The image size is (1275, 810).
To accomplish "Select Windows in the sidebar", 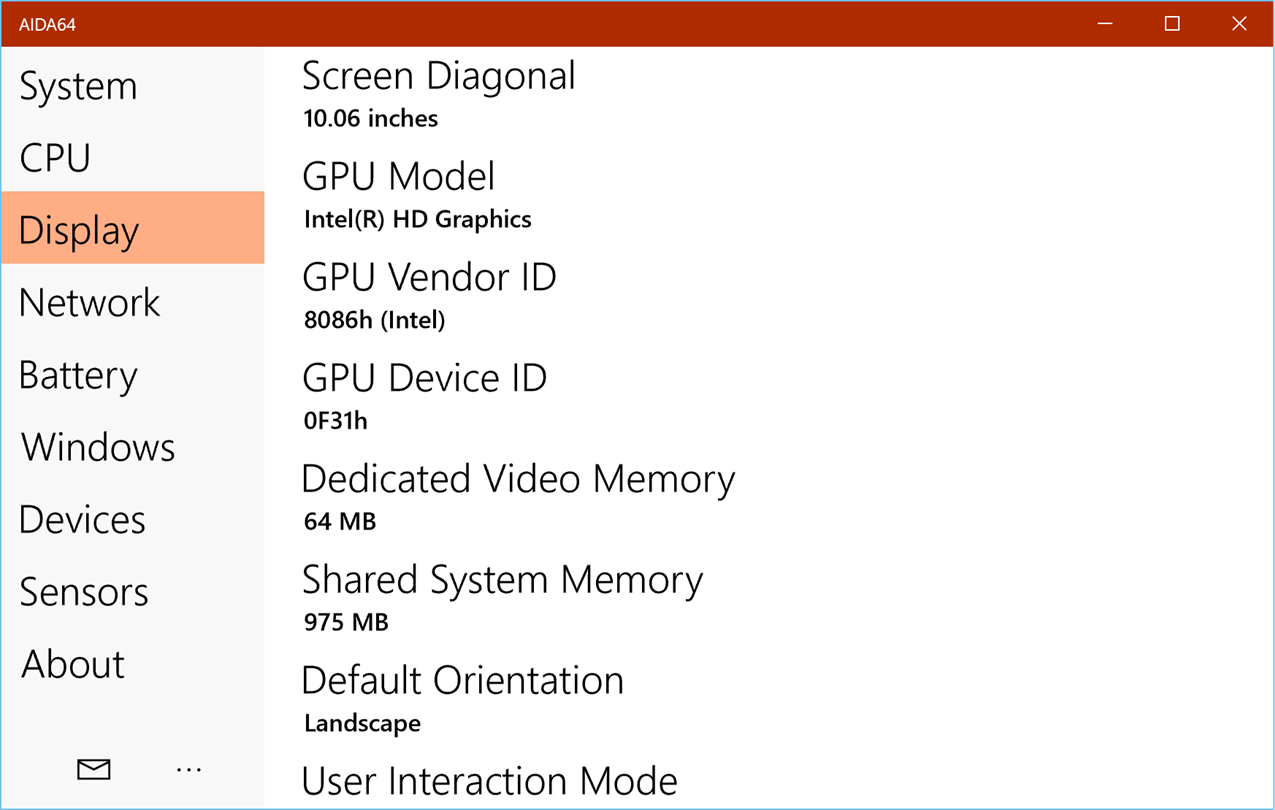I will tap(98, 447).
